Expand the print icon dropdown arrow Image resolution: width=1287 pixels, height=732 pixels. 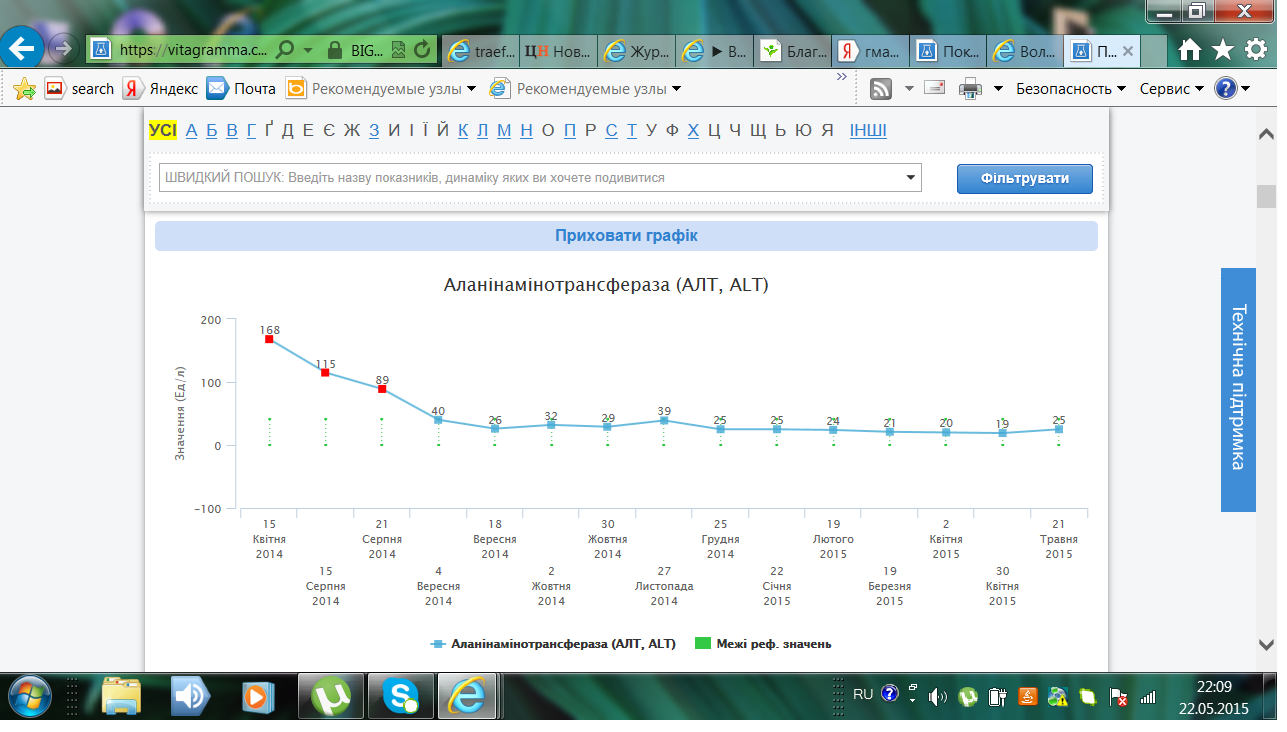tap(998, 89)
